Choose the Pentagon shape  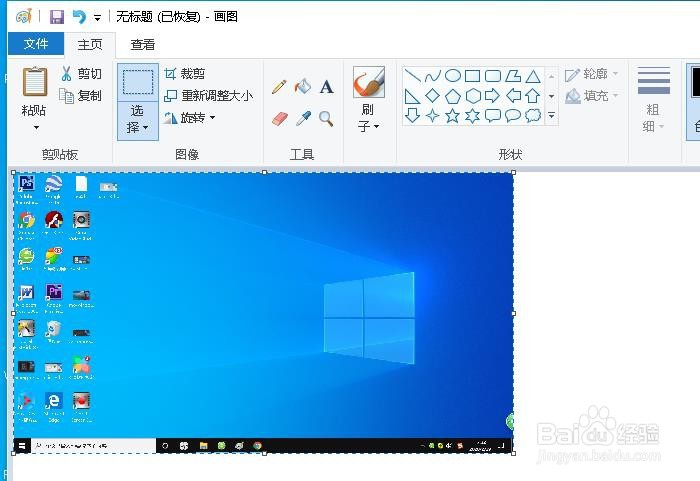coord(453,96)
